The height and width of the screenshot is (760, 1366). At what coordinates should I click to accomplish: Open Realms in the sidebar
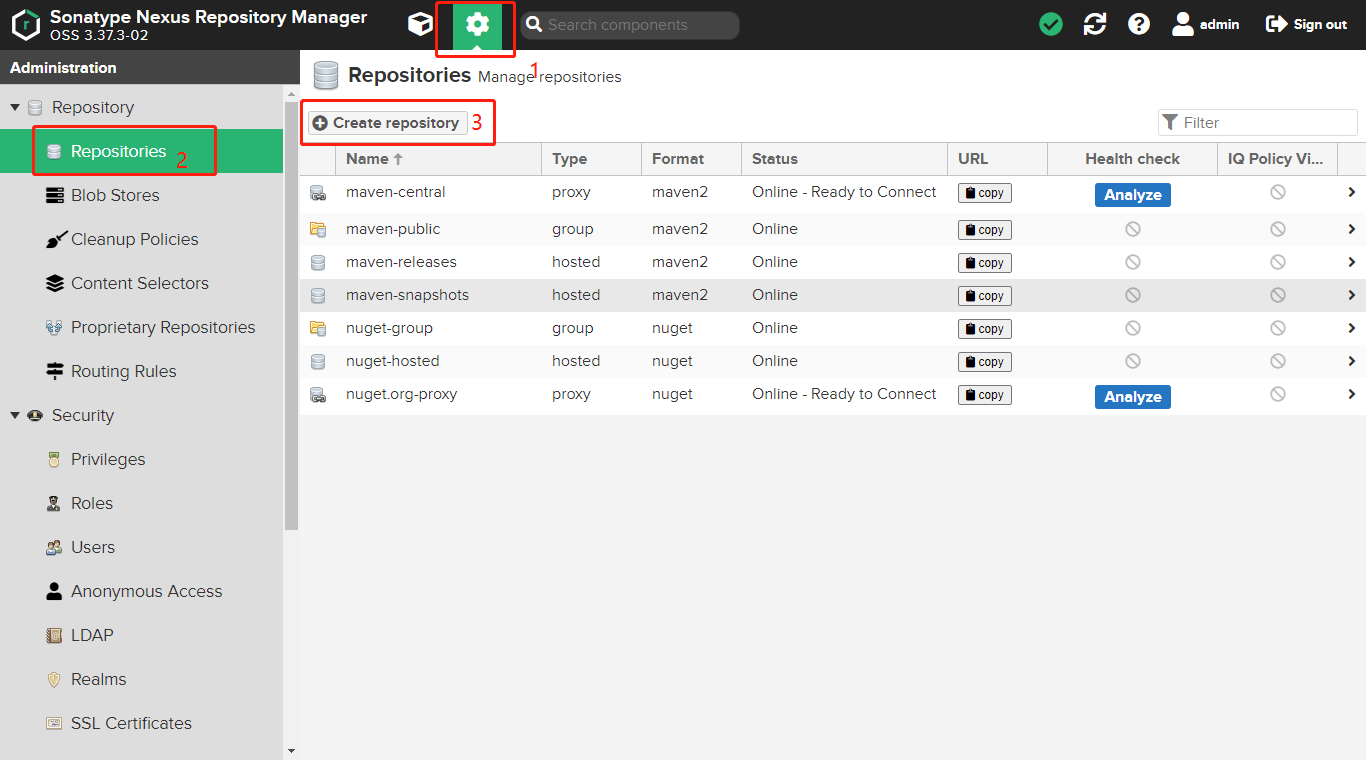tap(142, 679)
